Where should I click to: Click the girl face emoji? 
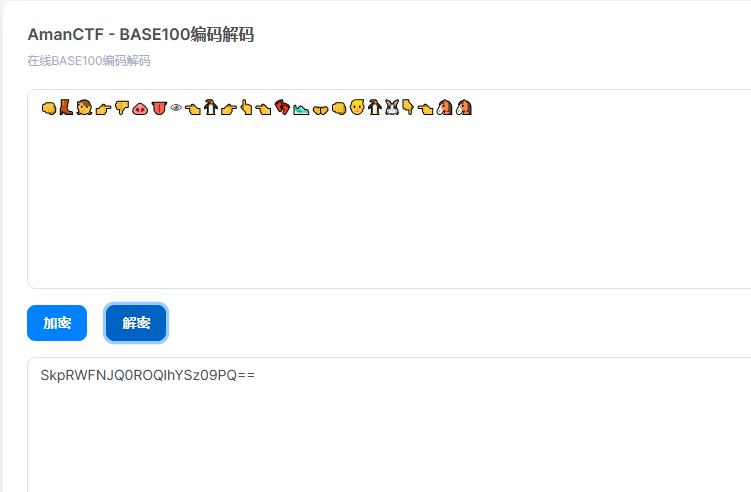pos(84,108)
